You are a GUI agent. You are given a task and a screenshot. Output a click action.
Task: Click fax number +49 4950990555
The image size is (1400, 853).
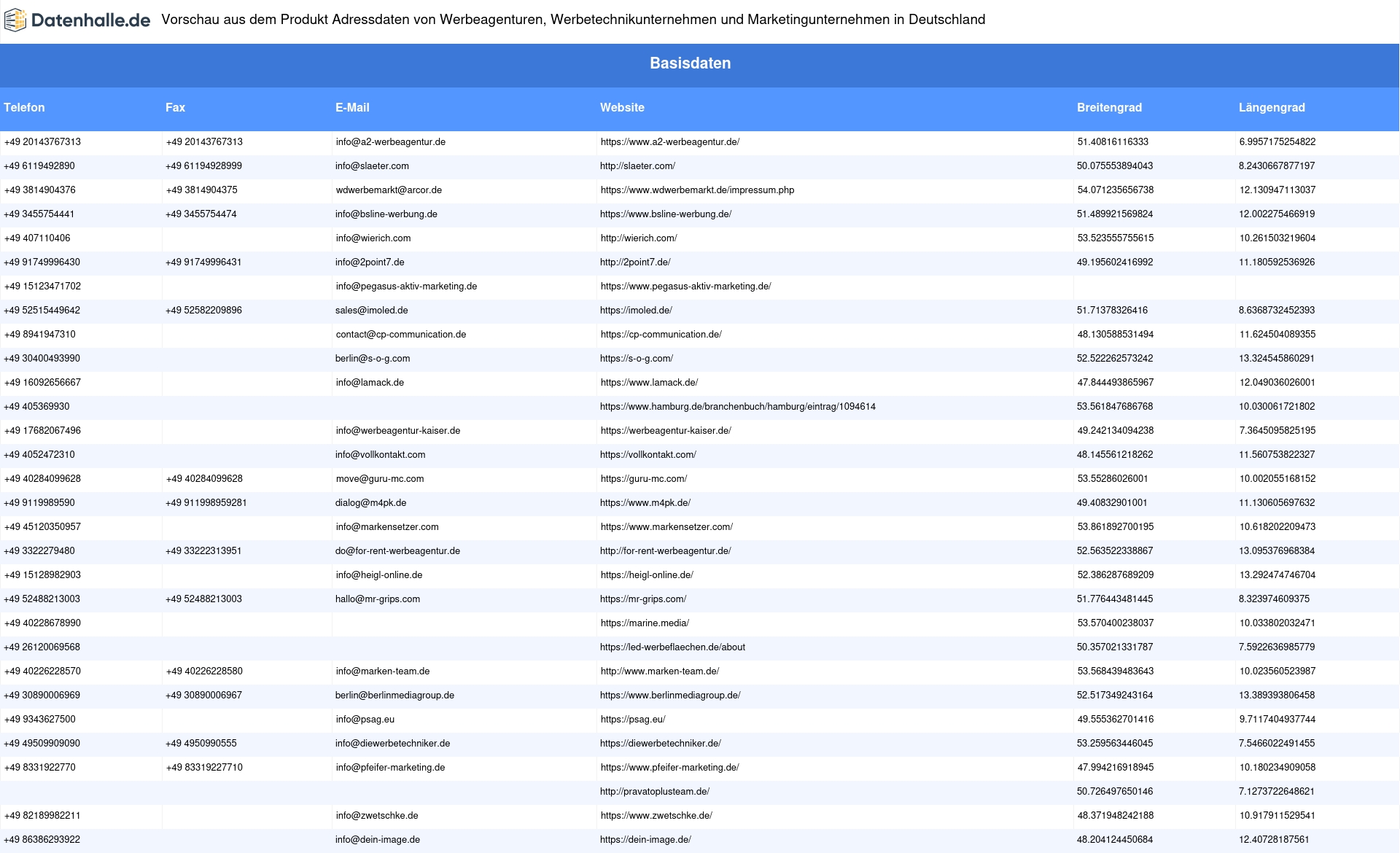coord(201,744)
